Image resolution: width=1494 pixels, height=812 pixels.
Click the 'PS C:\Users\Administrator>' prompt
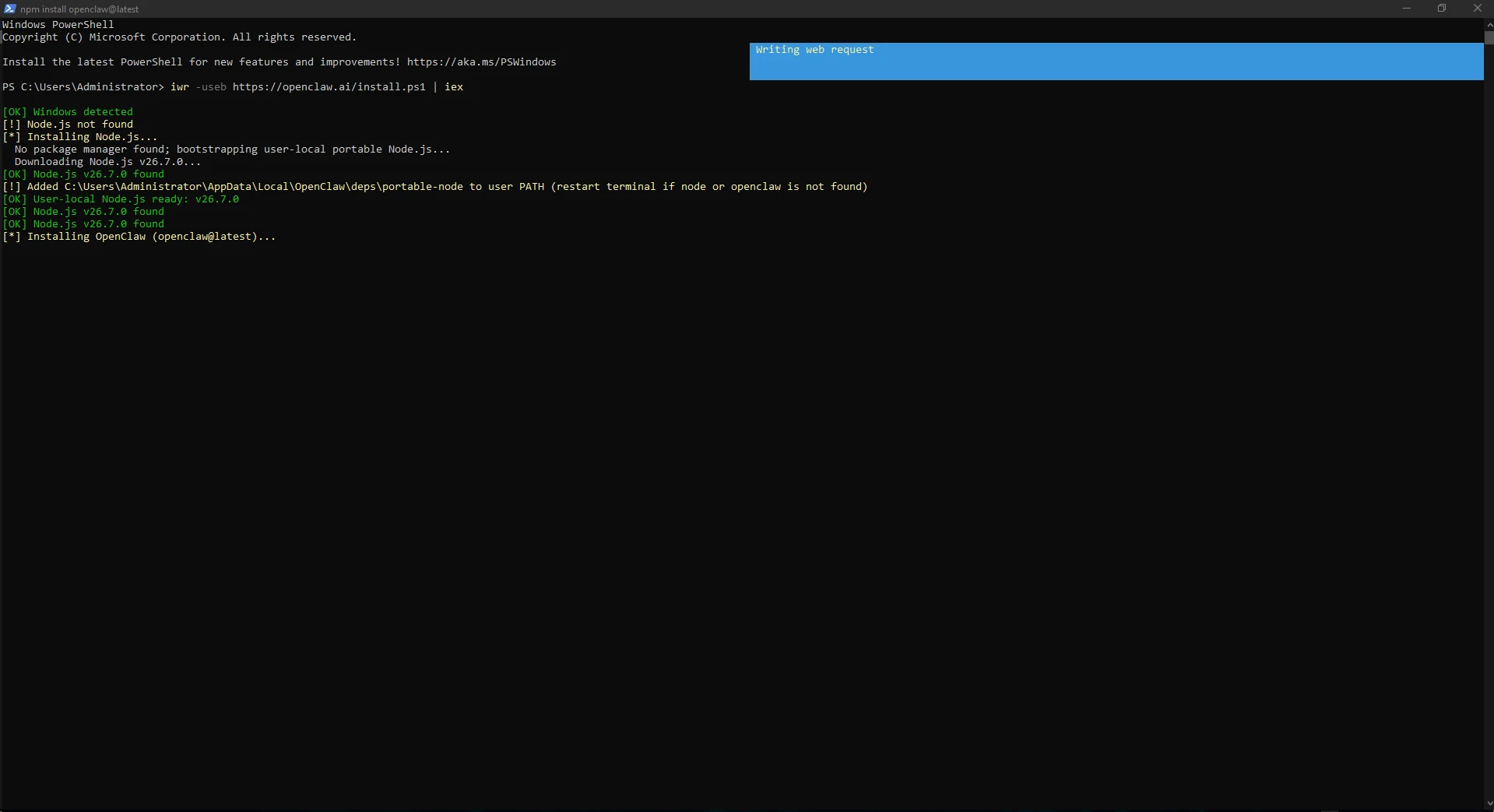pos(83,87)
